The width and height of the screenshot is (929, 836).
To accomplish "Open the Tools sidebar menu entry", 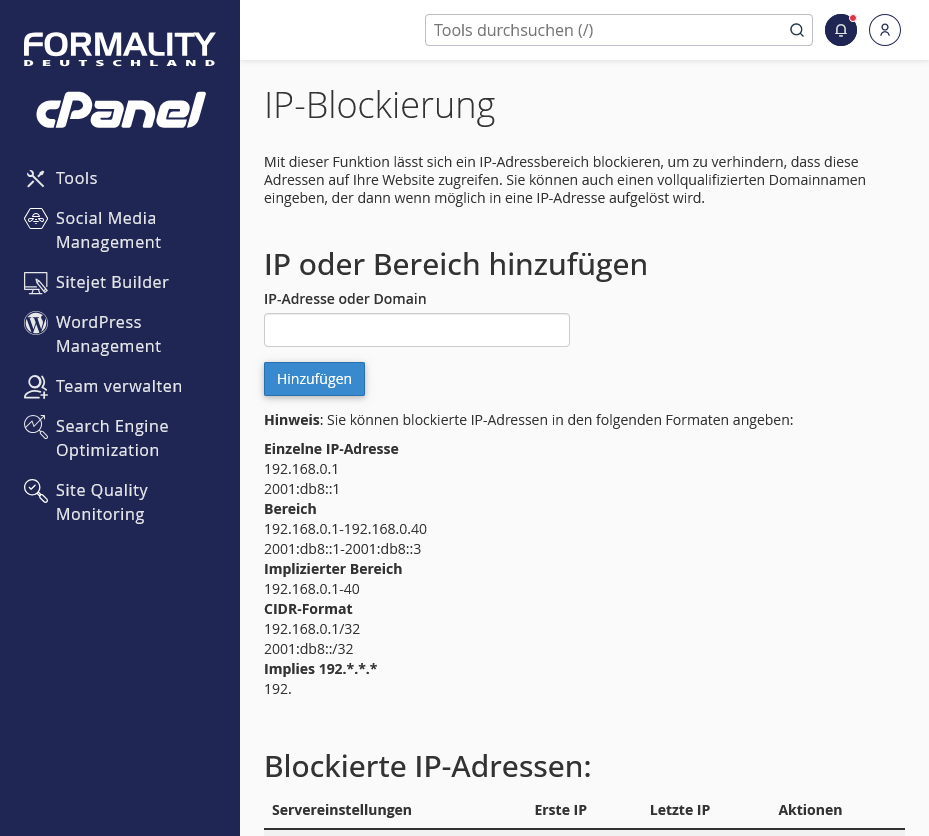I will click(77, 178).
